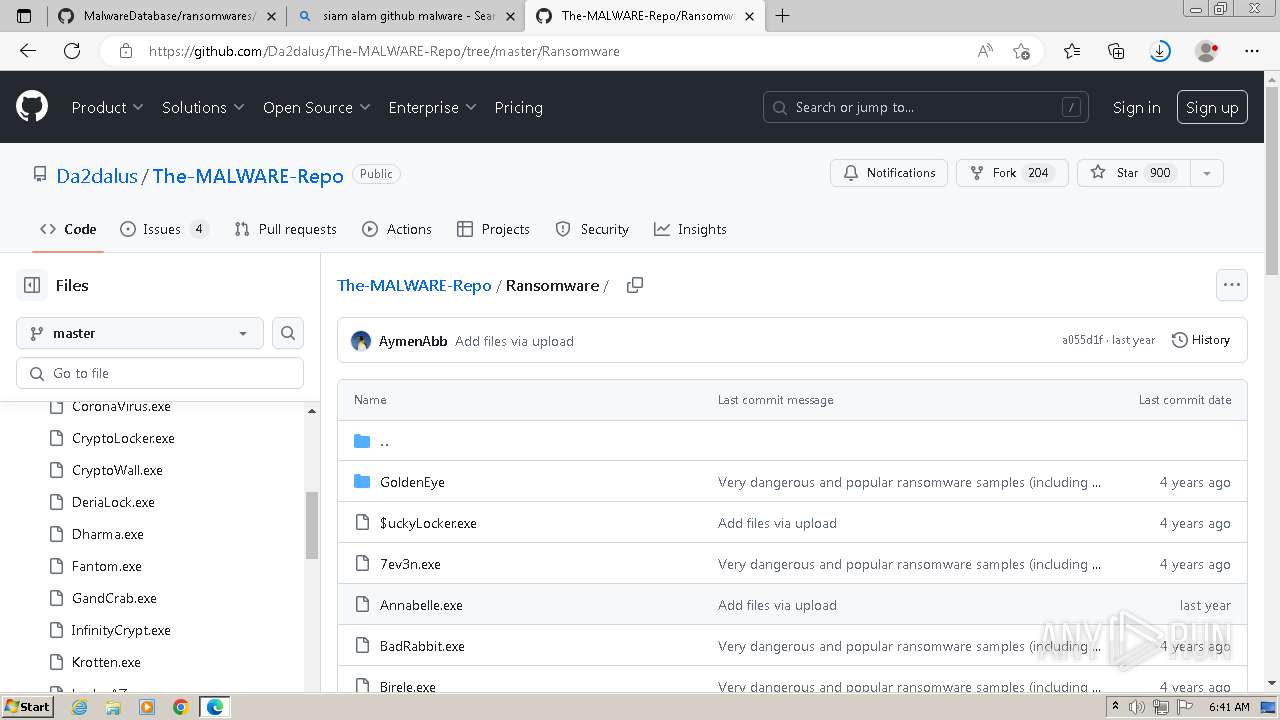Click the file tree scrollbar thumb

311,526
